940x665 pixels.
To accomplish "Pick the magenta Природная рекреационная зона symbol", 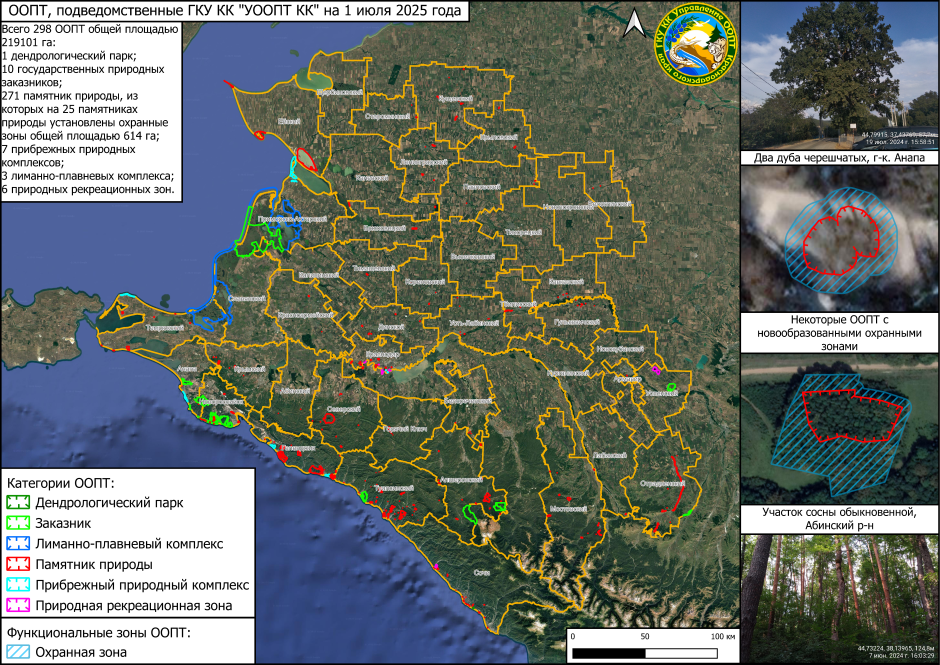I will 18,606.
